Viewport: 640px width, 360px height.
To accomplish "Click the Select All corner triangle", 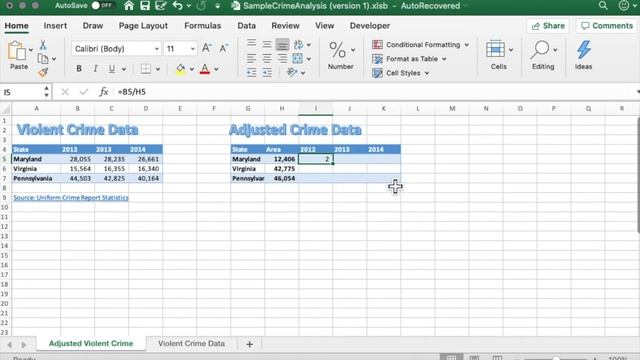I will pyautogui.click(x=6, y=109).
